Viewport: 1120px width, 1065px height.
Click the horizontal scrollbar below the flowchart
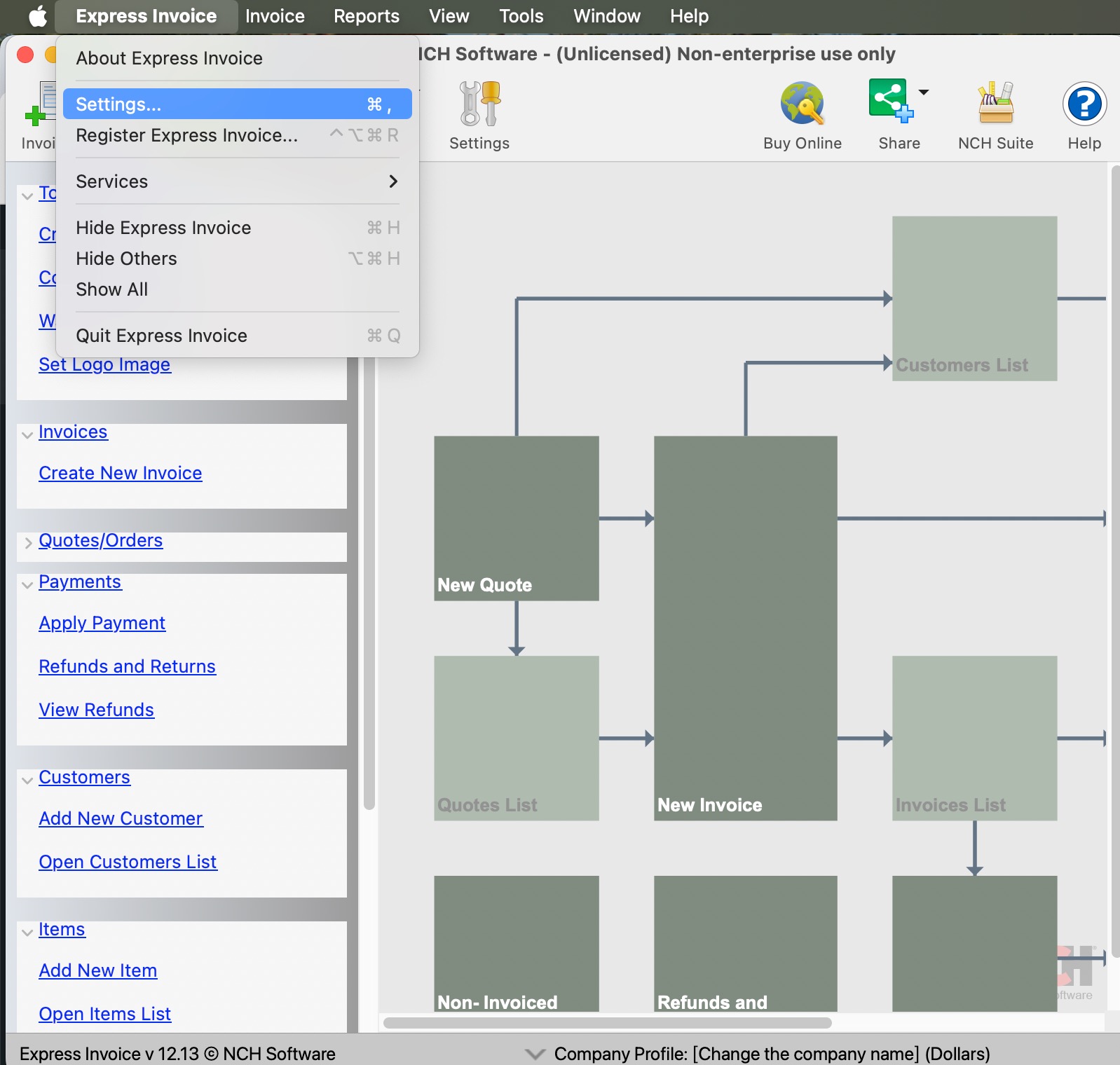(607, 1023)
